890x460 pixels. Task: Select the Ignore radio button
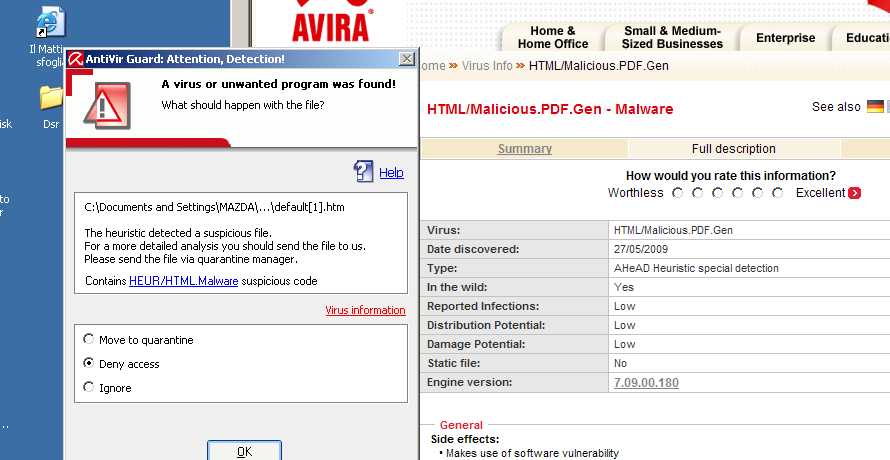[x=89, y=387]
